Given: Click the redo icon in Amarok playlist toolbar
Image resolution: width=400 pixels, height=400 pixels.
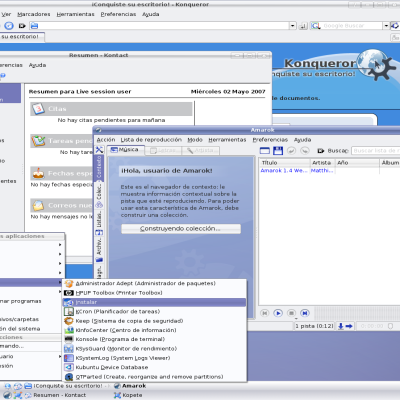Looking at the screenshot, I should tap(304, 151).
